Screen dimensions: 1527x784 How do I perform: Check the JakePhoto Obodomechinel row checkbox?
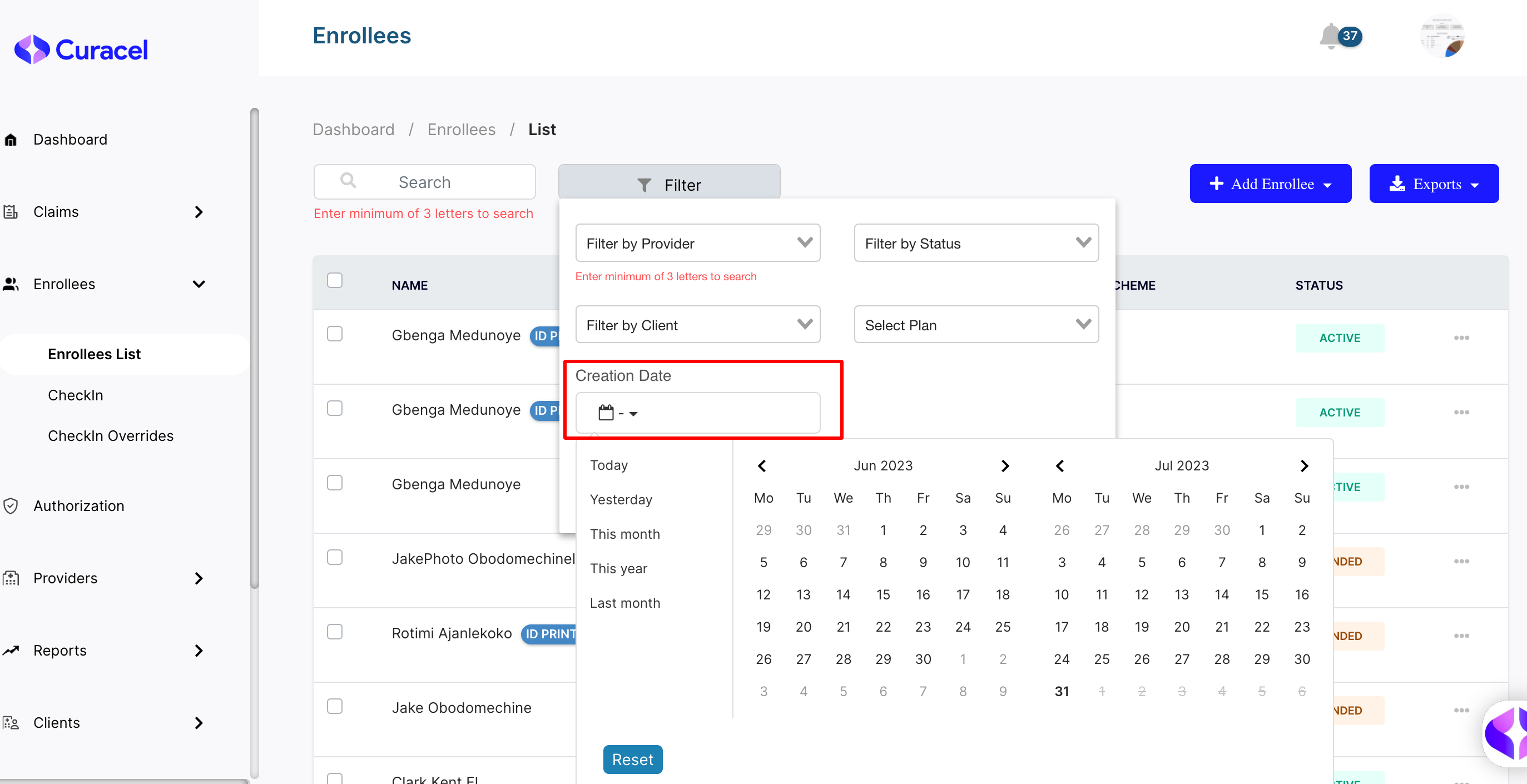coord(335,557)
